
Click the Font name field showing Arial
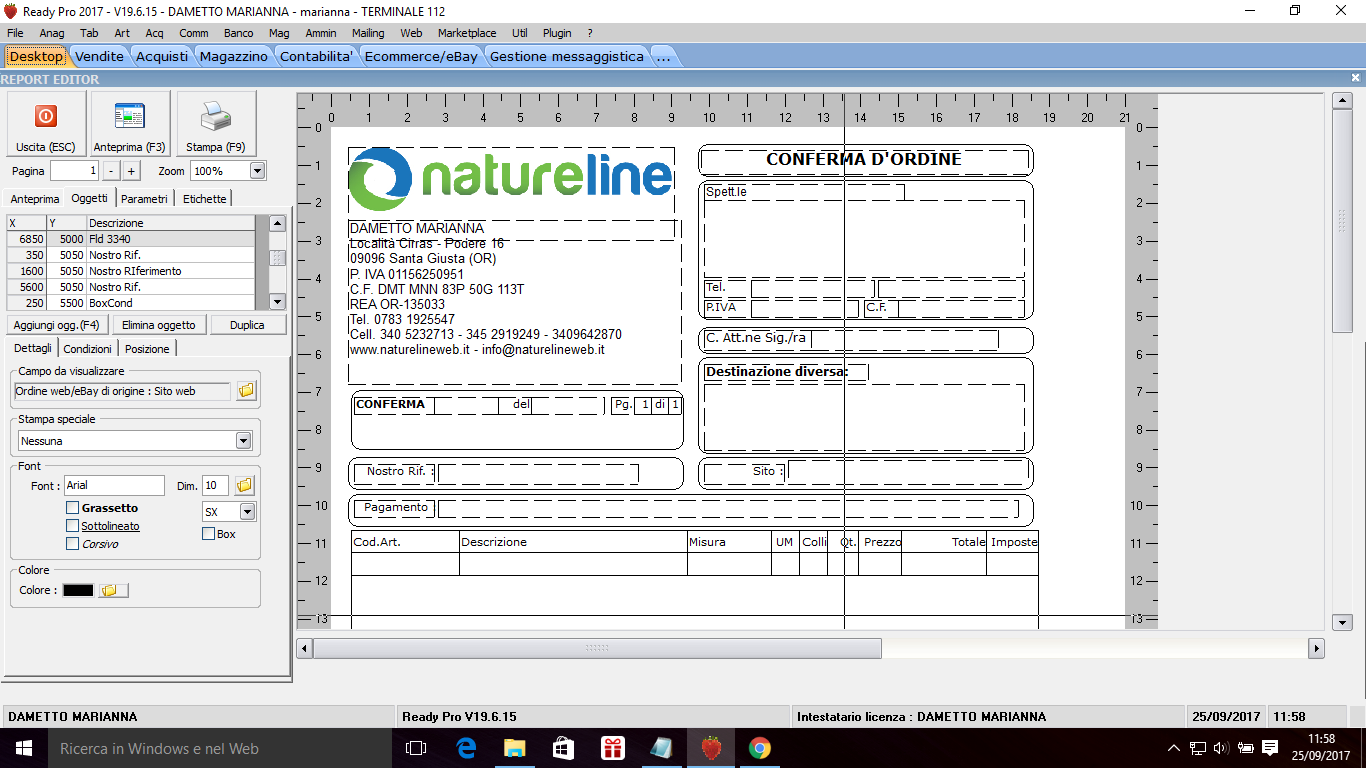click(x=114, y=486)
